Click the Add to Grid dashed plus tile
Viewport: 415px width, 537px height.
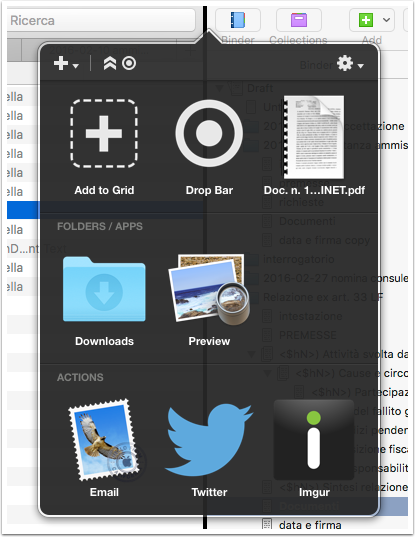104,134
